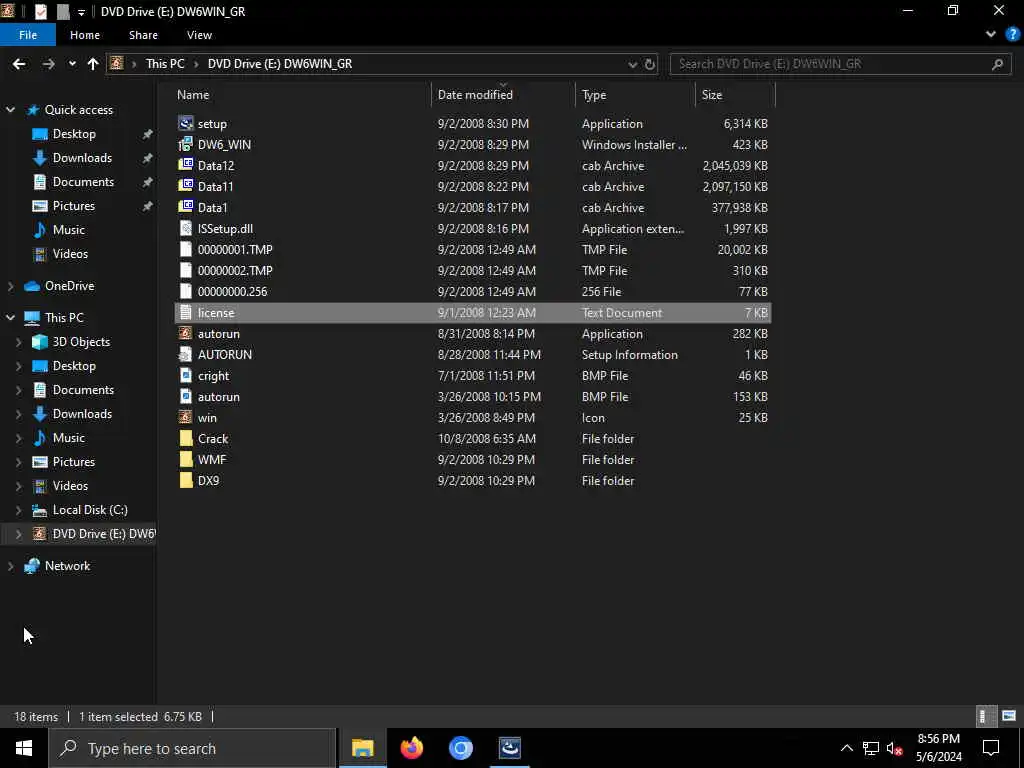Collapse the This PC tree node
The height and width of the screenshot is (768, 1024).
coord(10,317)
